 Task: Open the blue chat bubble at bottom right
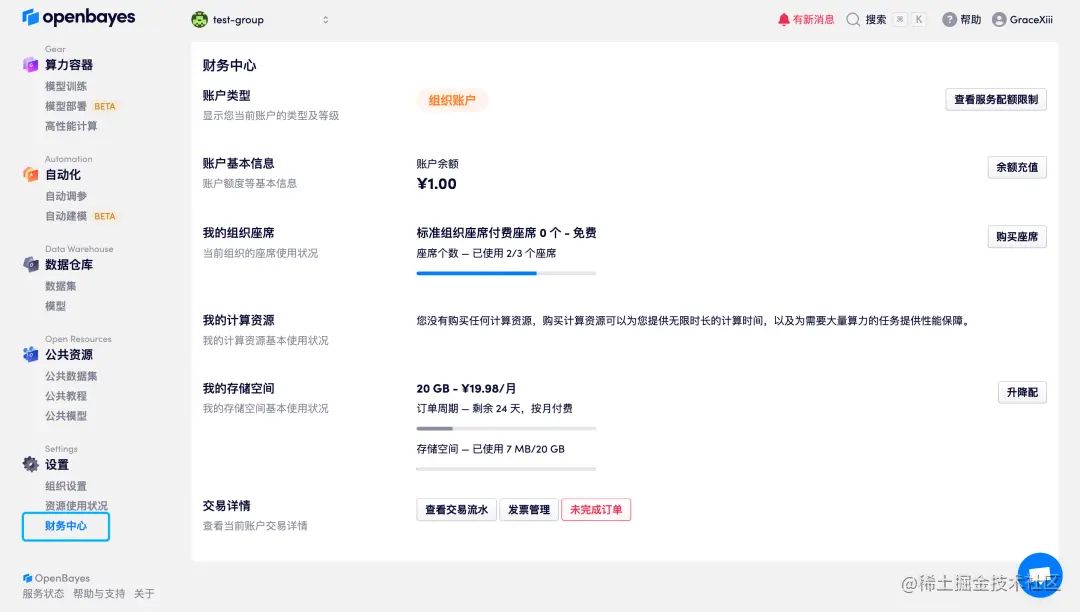click(1039, 574)
